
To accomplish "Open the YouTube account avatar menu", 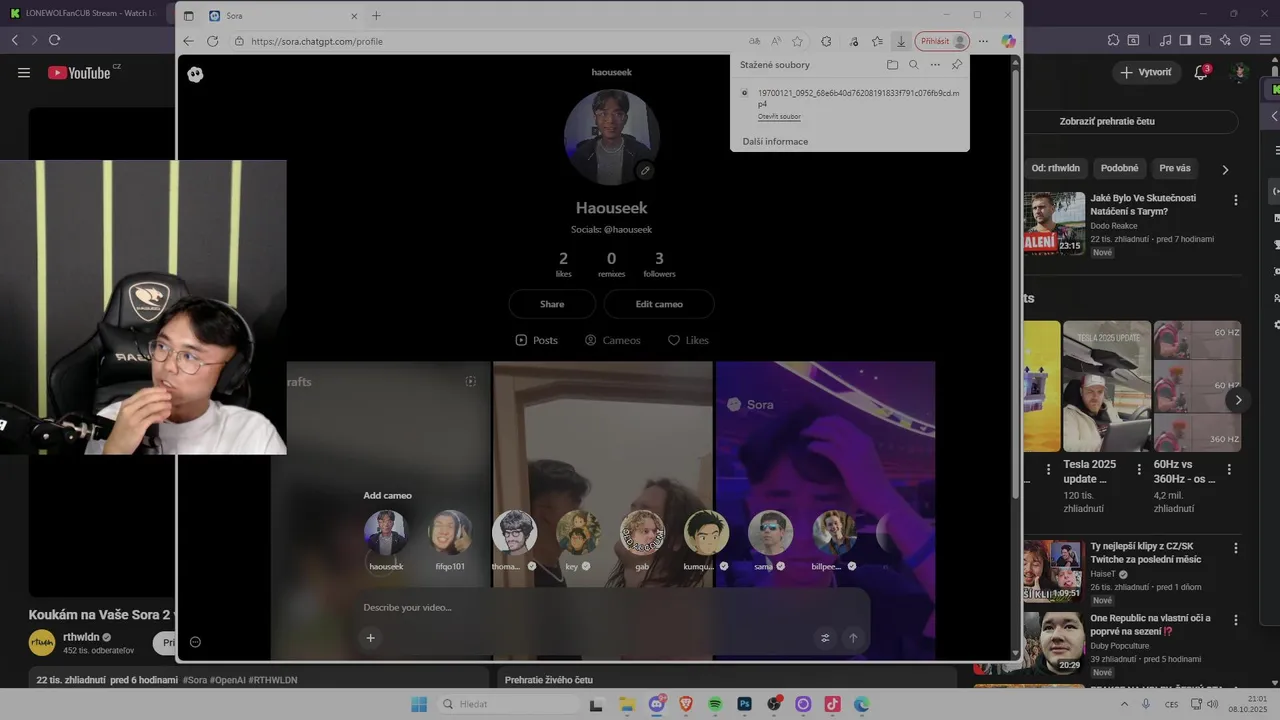I will (x=1240, y=72).
